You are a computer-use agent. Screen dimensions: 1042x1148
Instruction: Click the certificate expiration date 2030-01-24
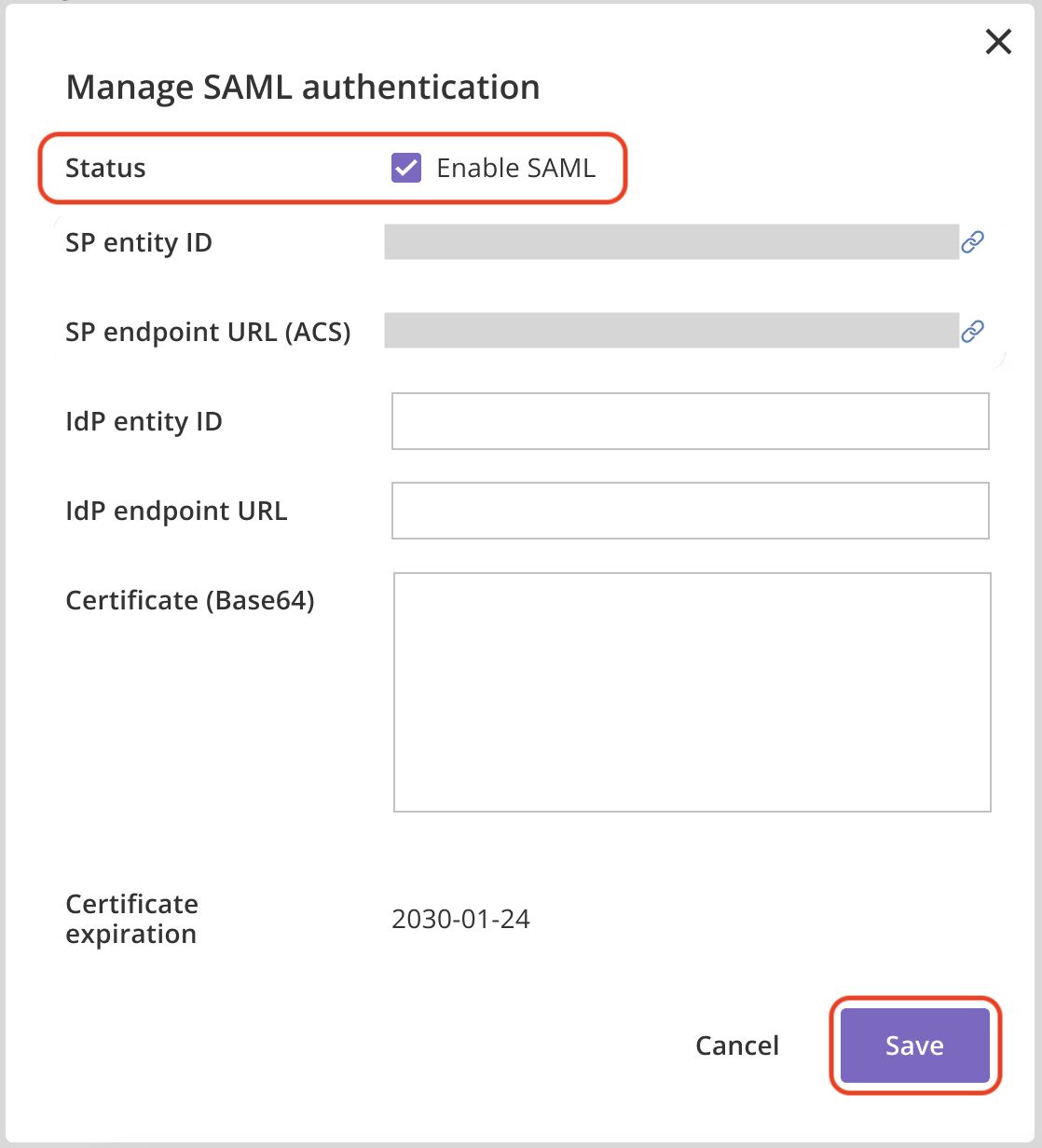coord(460,920)
